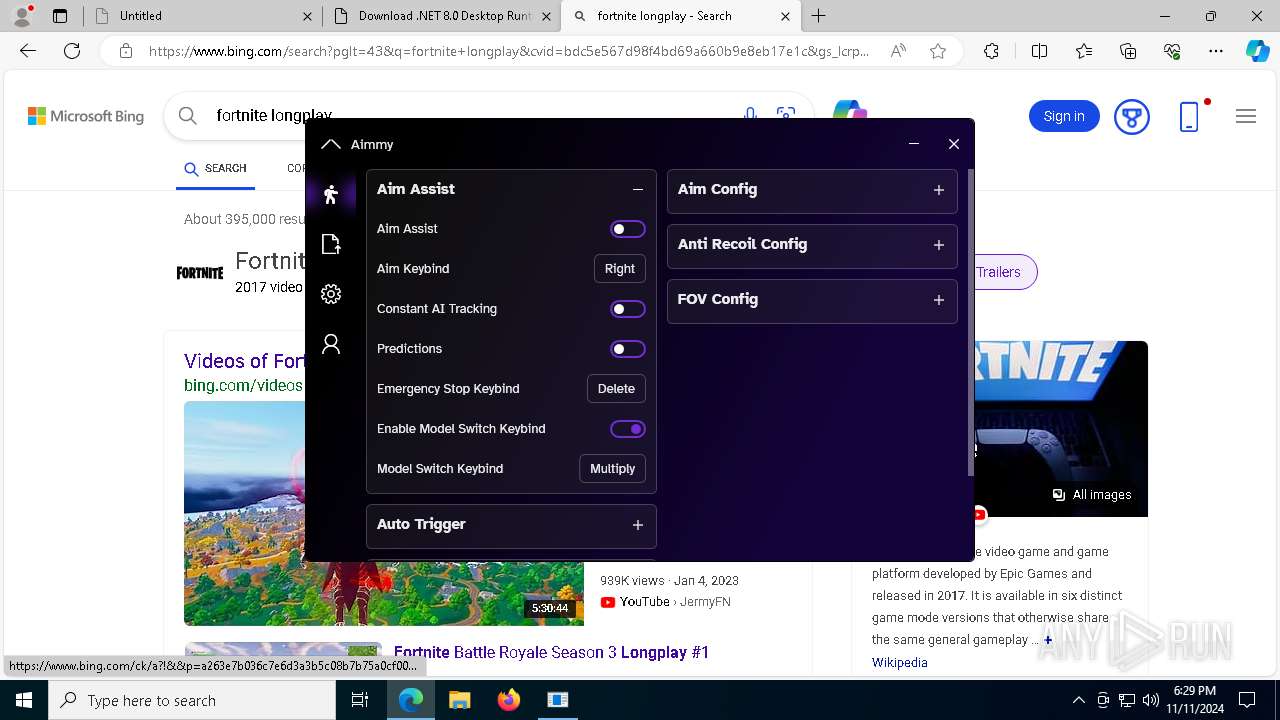Open the Microsoft Bing logo
This screenshot has height=720, width=1280.
click(86, 116)
